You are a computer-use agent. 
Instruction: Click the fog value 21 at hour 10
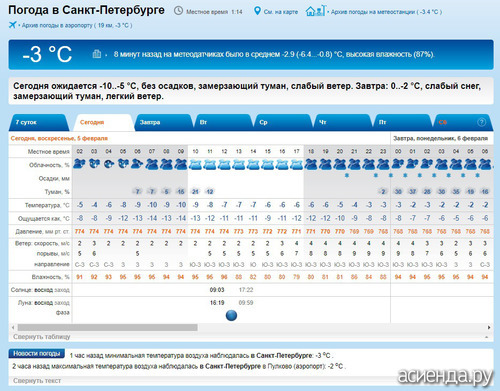click(x=195, y=192)
